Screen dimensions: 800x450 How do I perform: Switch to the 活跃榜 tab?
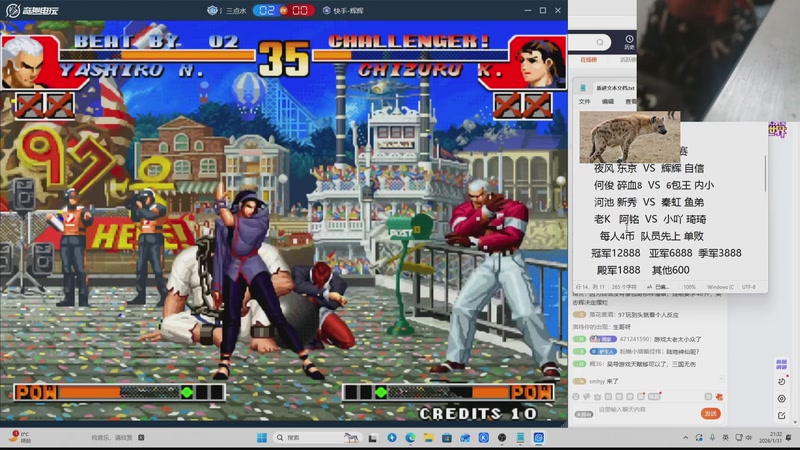(x=628, y=60)
